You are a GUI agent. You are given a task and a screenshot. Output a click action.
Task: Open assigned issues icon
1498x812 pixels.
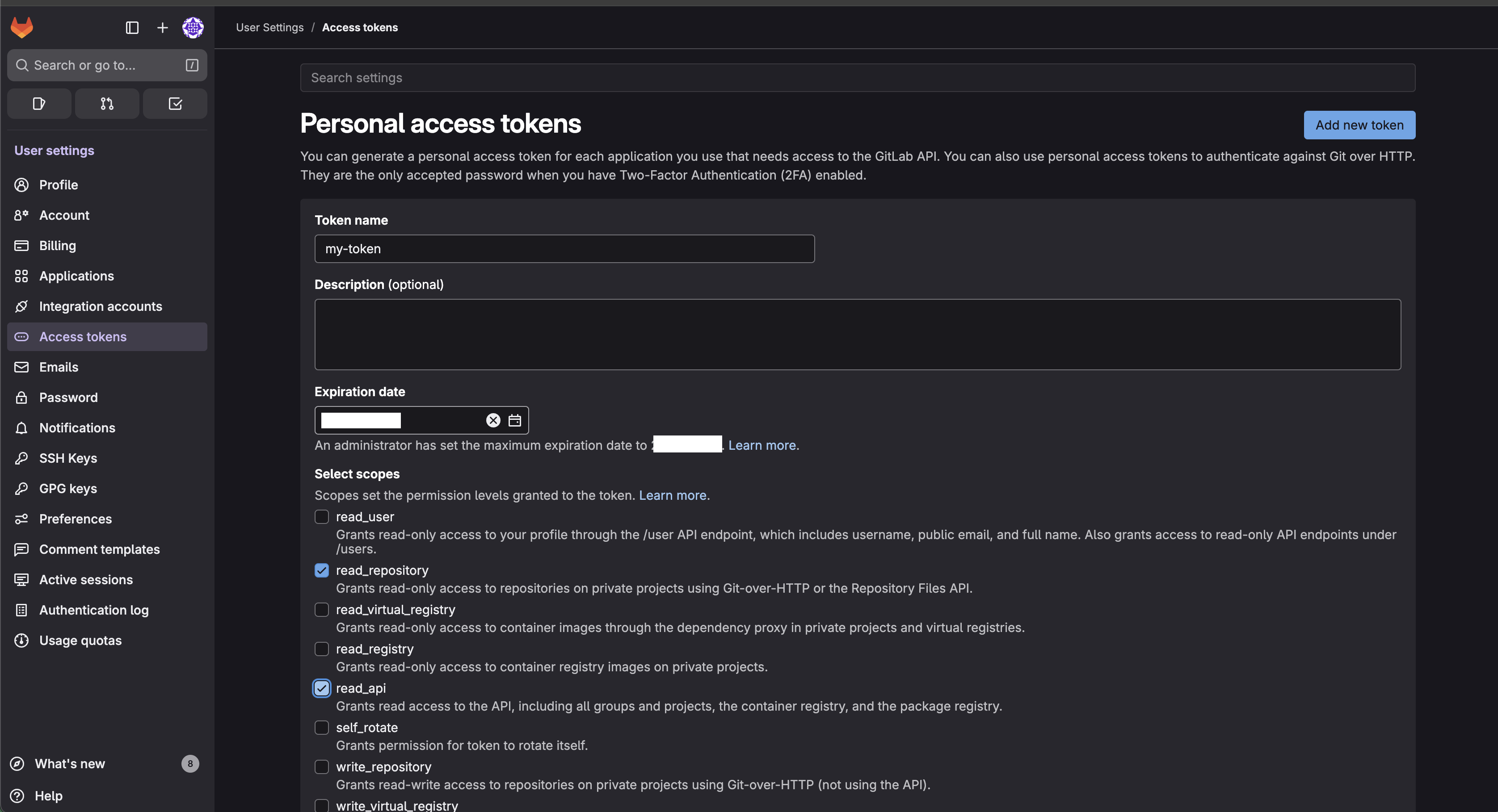(x=39, y=104)
